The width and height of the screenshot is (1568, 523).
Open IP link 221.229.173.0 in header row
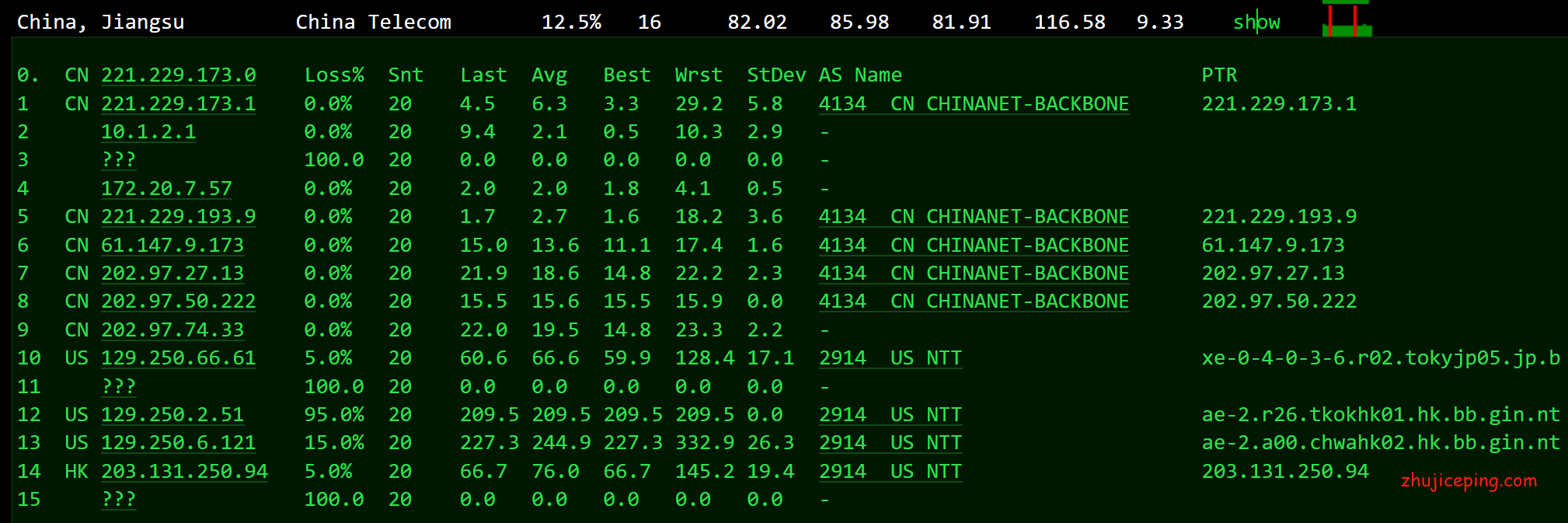tap(178, 75)
